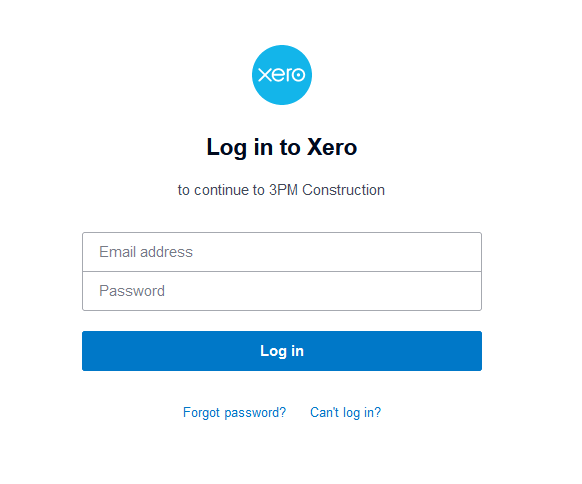Image resolution: width=582 pixels, height=484 pixels.
Task: Click the Email address placeholder text
Action: coord(146,252)
